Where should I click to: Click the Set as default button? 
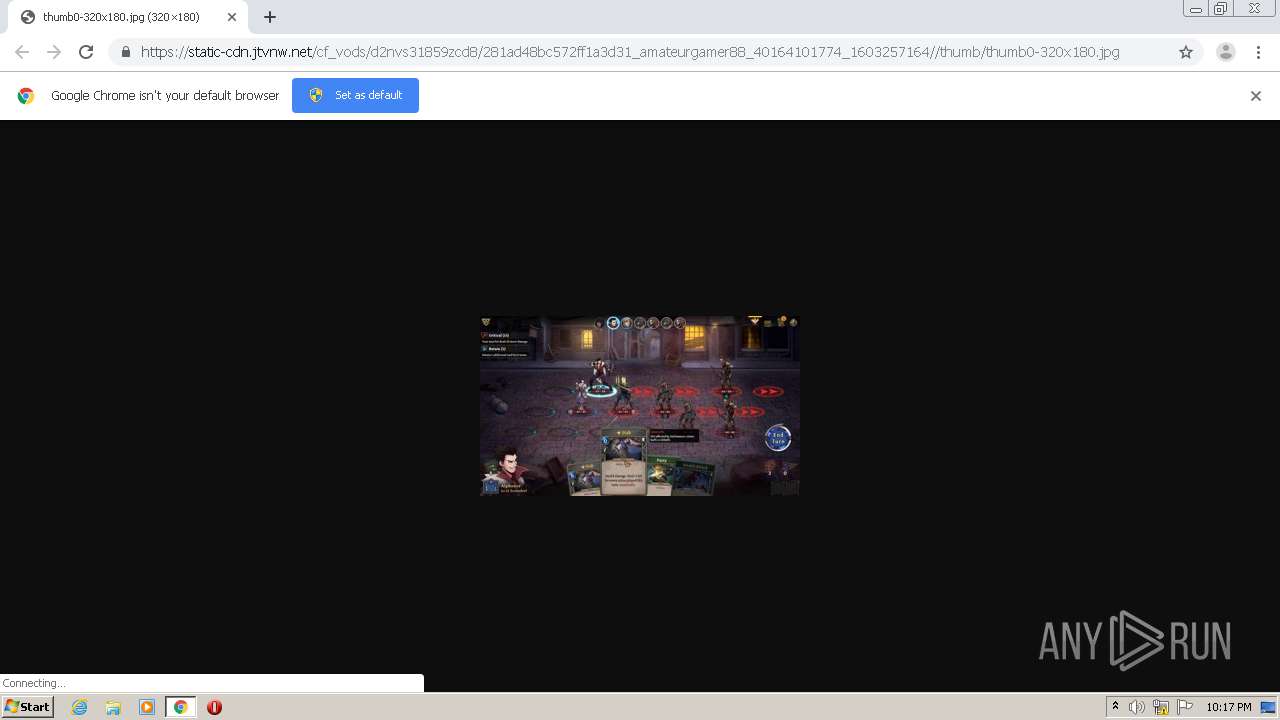(355, 95)
